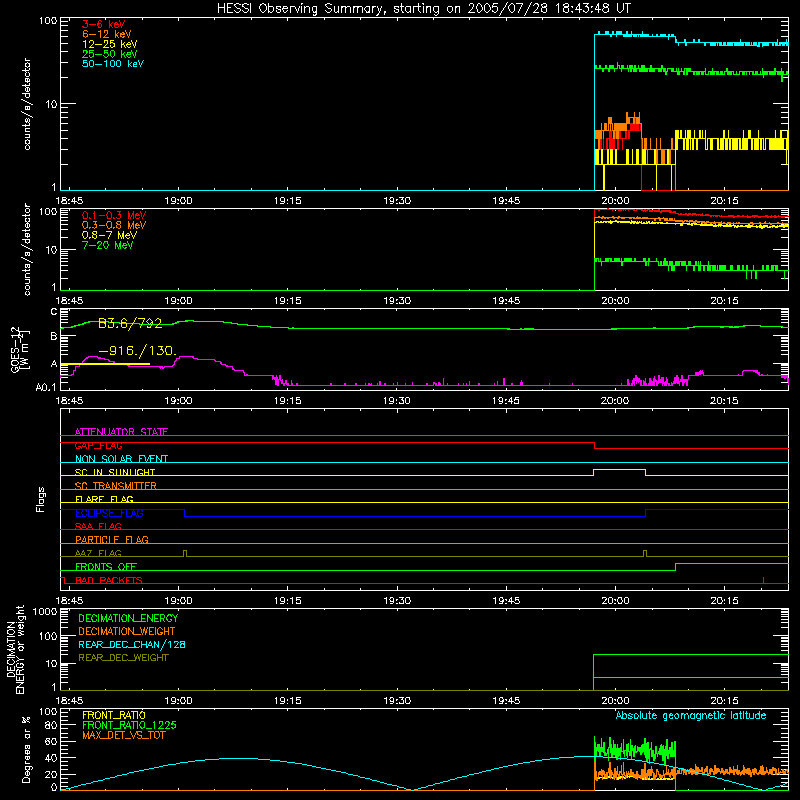Image resolution: width=800 pixels, height=800 pixels.
Task: Select the PARTICLE_FLAG label
Action: point(112,539)
